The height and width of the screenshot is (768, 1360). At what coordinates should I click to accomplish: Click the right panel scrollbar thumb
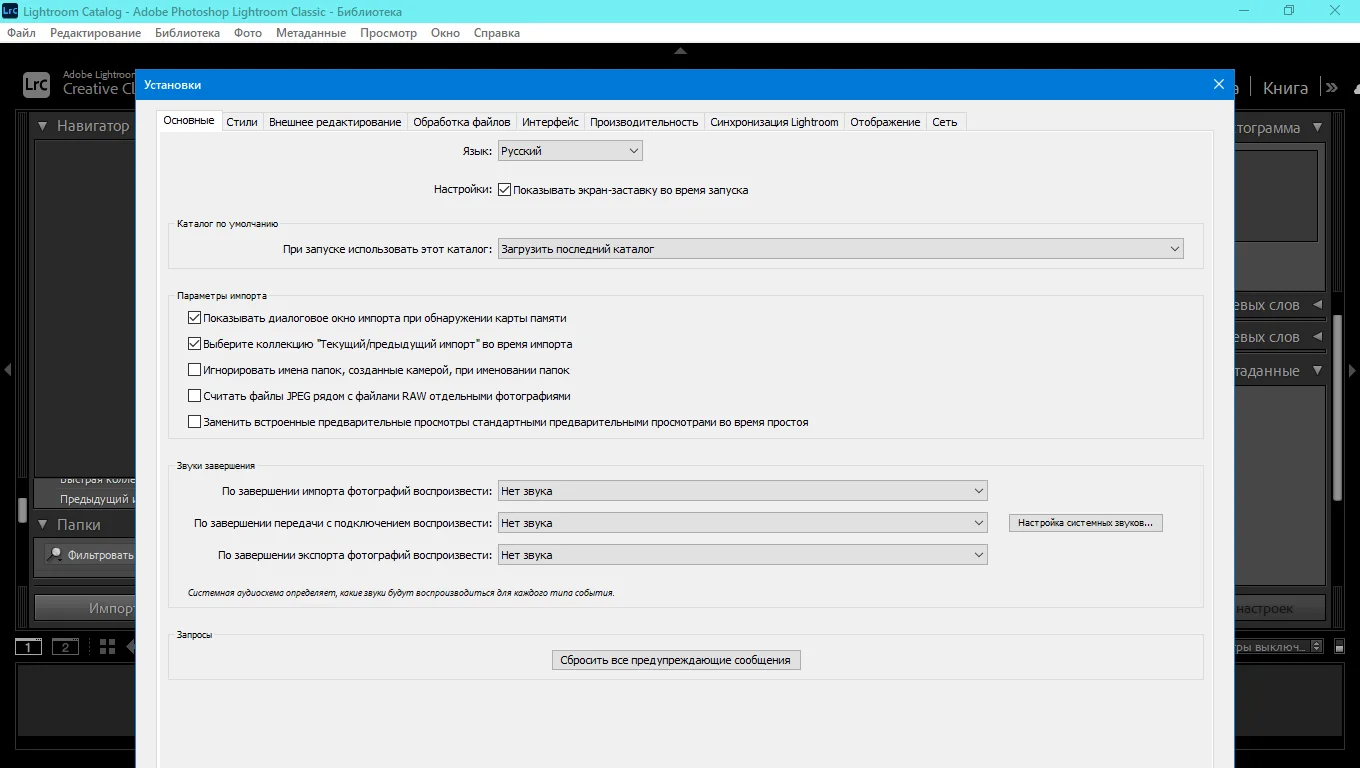(x=1338, y=407)
